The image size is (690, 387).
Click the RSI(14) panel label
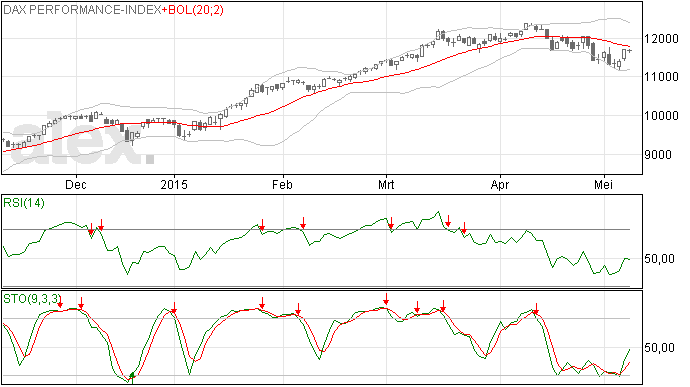(24, 203)
